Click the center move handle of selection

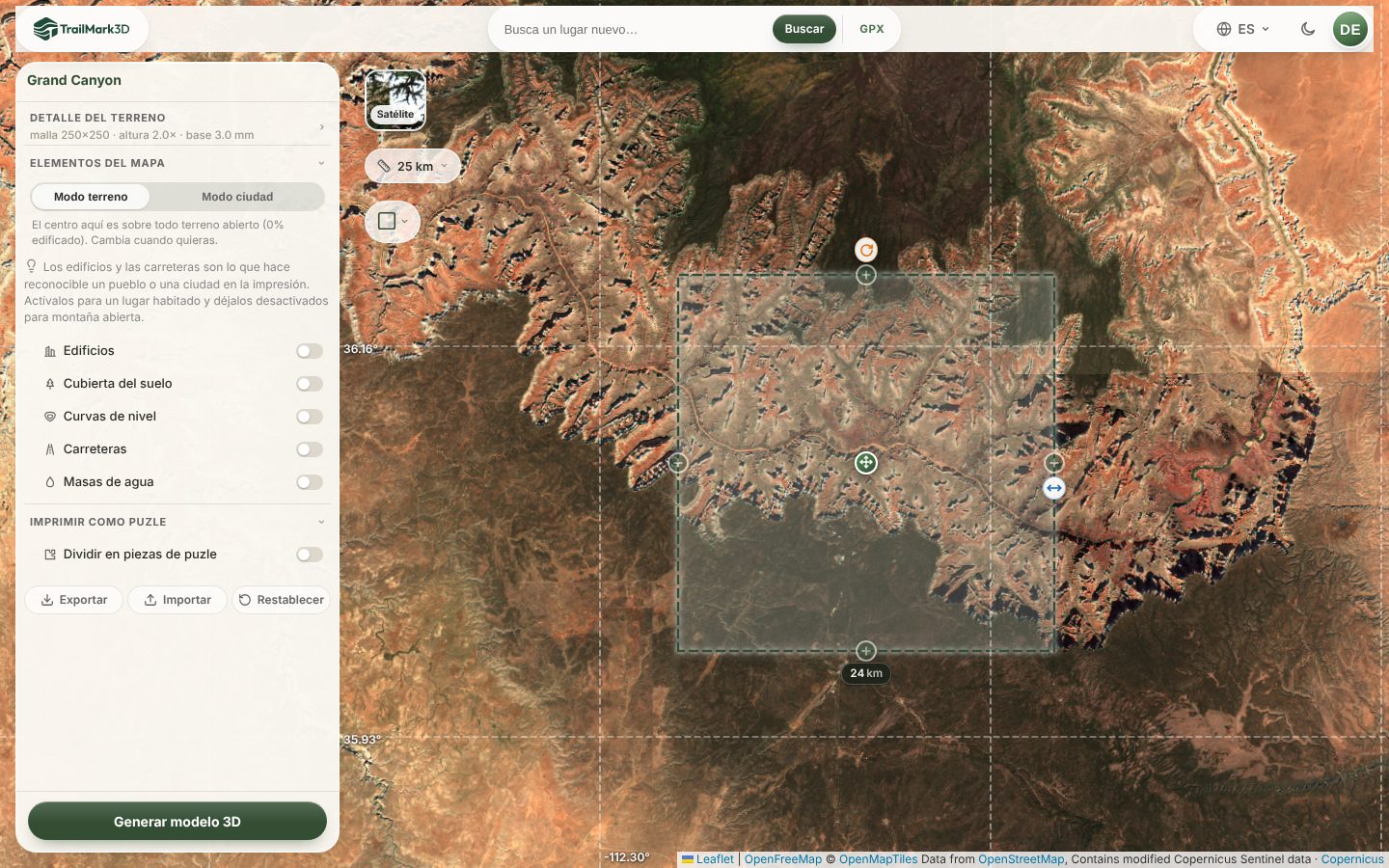coord(866,463)
